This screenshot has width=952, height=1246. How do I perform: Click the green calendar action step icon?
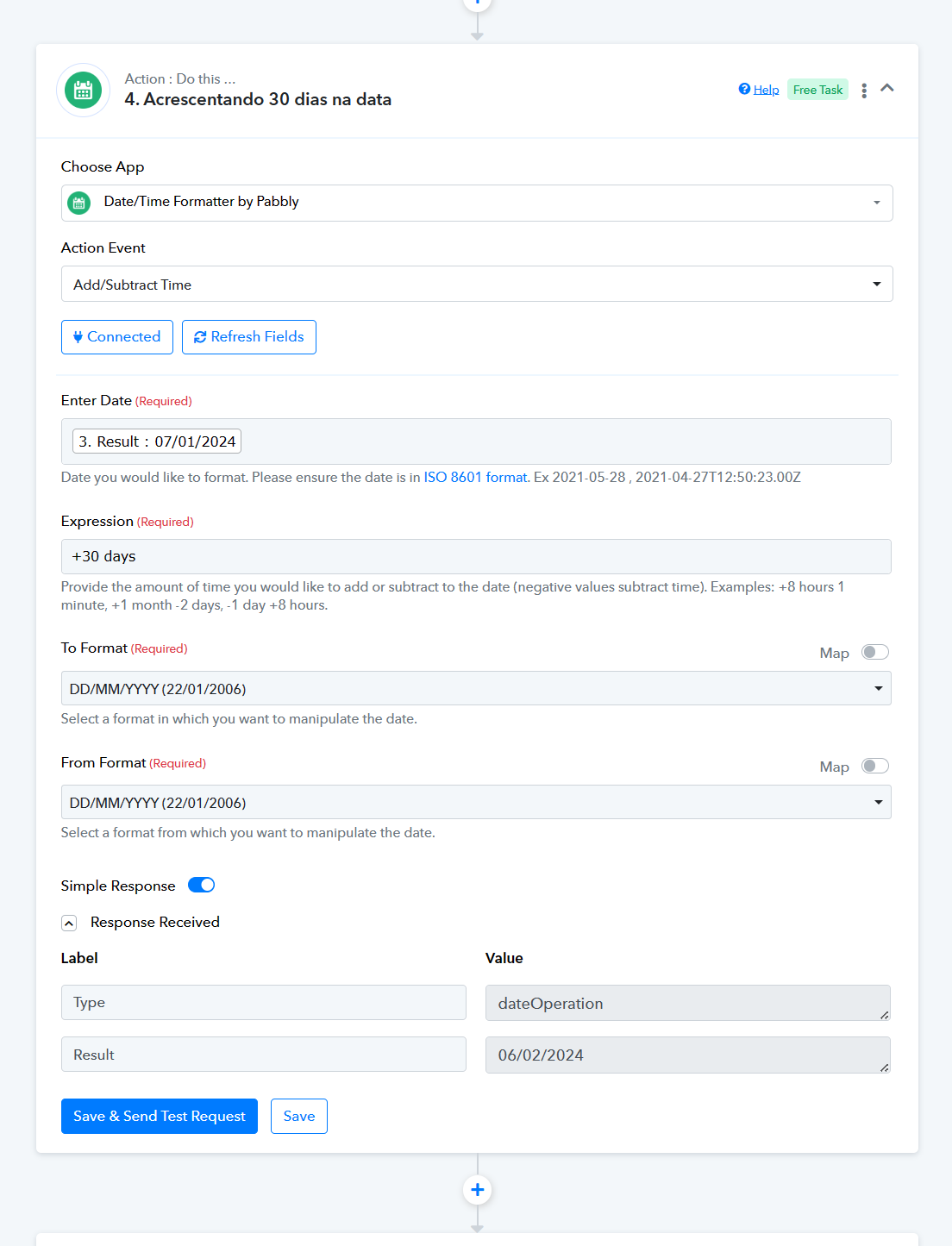click(83, 90)
